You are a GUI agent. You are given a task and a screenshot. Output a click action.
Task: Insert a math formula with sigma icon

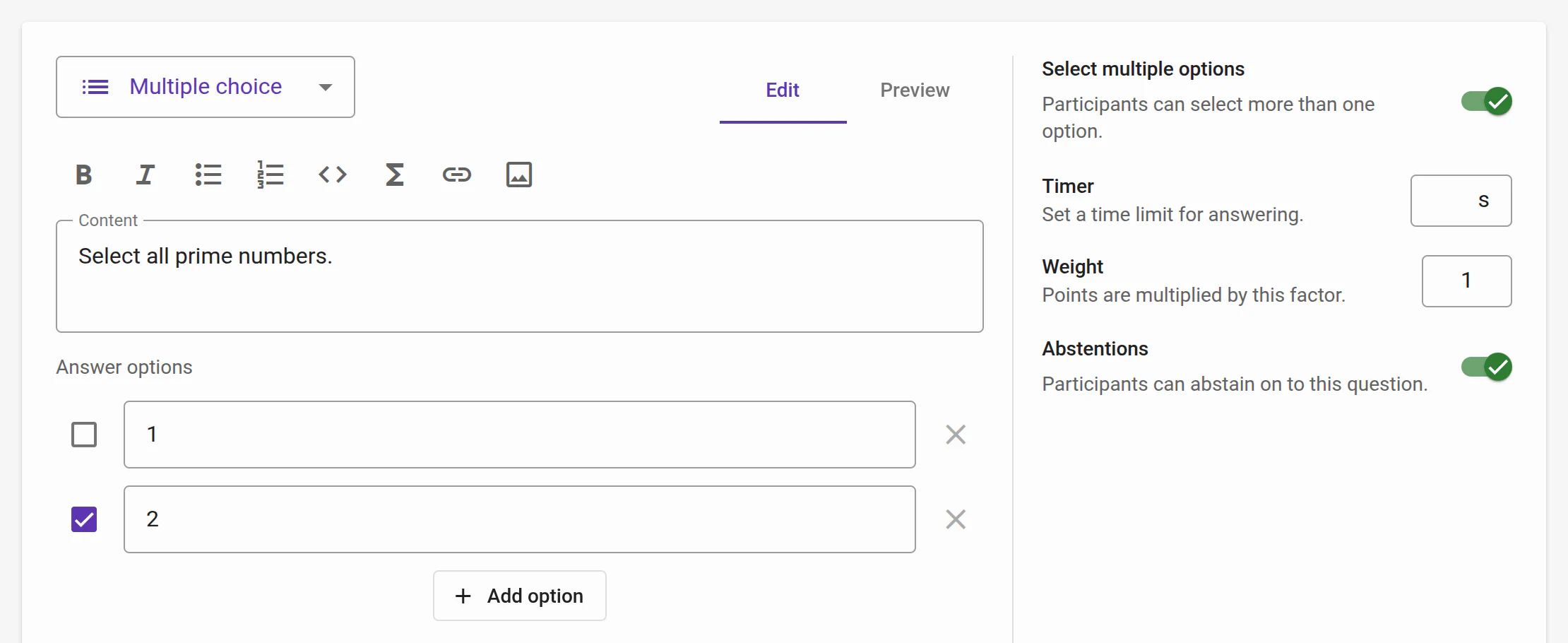click(395, 175)
